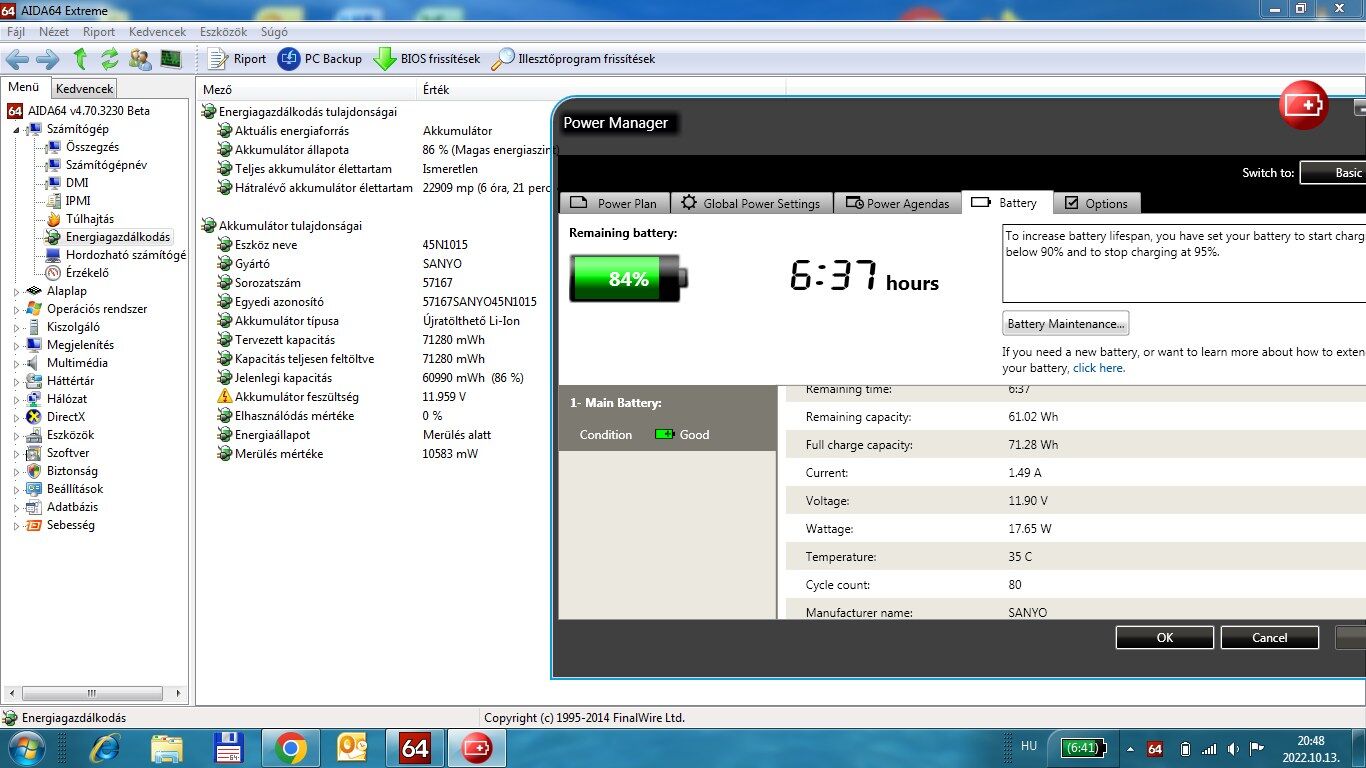Viewport: 1366px width, 768px height.
Task: Open the IPMI tree entry
Action: pyautogui.click(x=78, y=201)
